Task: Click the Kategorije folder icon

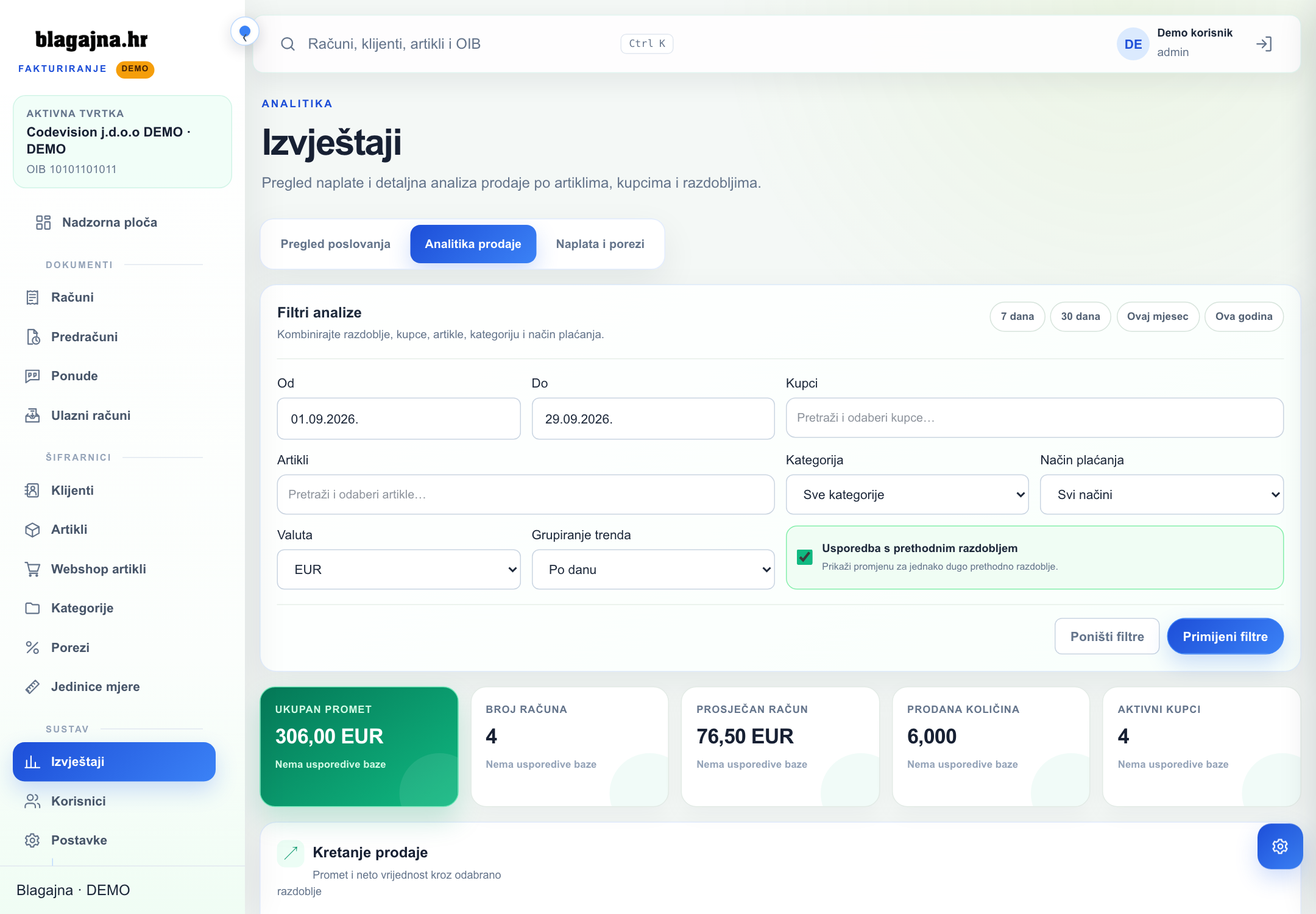Action: 32,608
